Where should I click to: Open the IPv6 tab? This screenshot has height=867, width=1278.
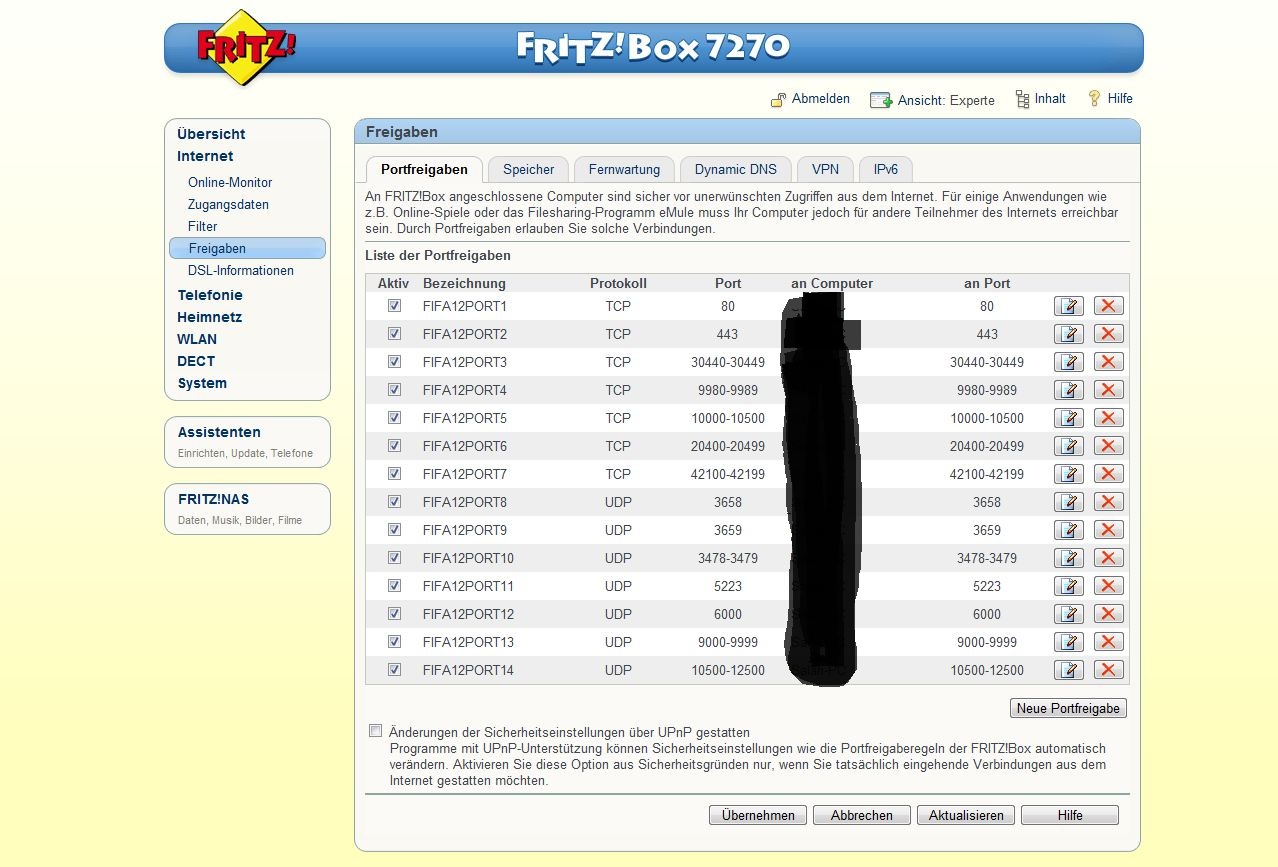pyautogui.click(x=886, y=170)
